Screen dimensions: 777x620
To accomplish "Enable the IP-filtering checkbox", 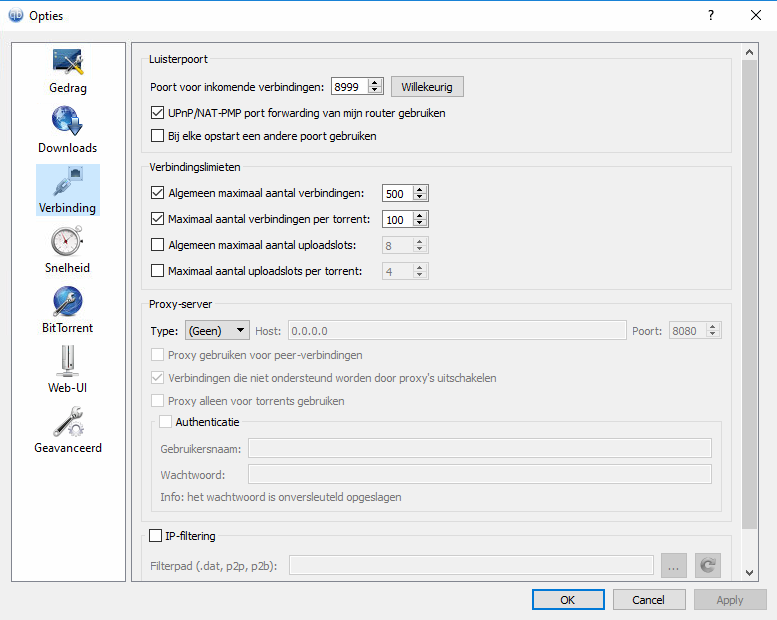I will pyautogui.click(x=155, y=536).
